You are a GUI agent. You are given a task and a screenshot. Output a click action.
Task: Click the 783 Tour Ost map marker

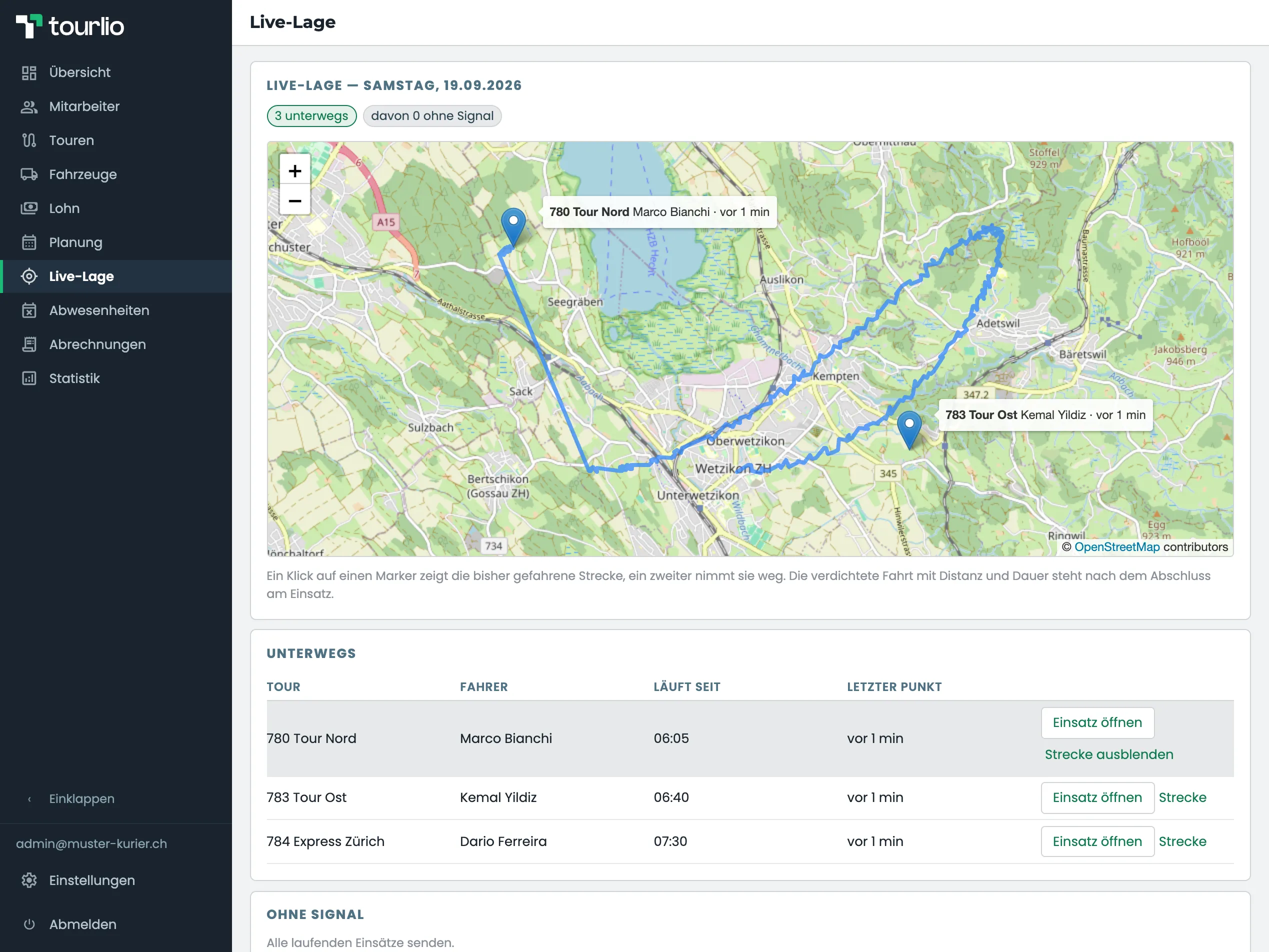(909, 430)
